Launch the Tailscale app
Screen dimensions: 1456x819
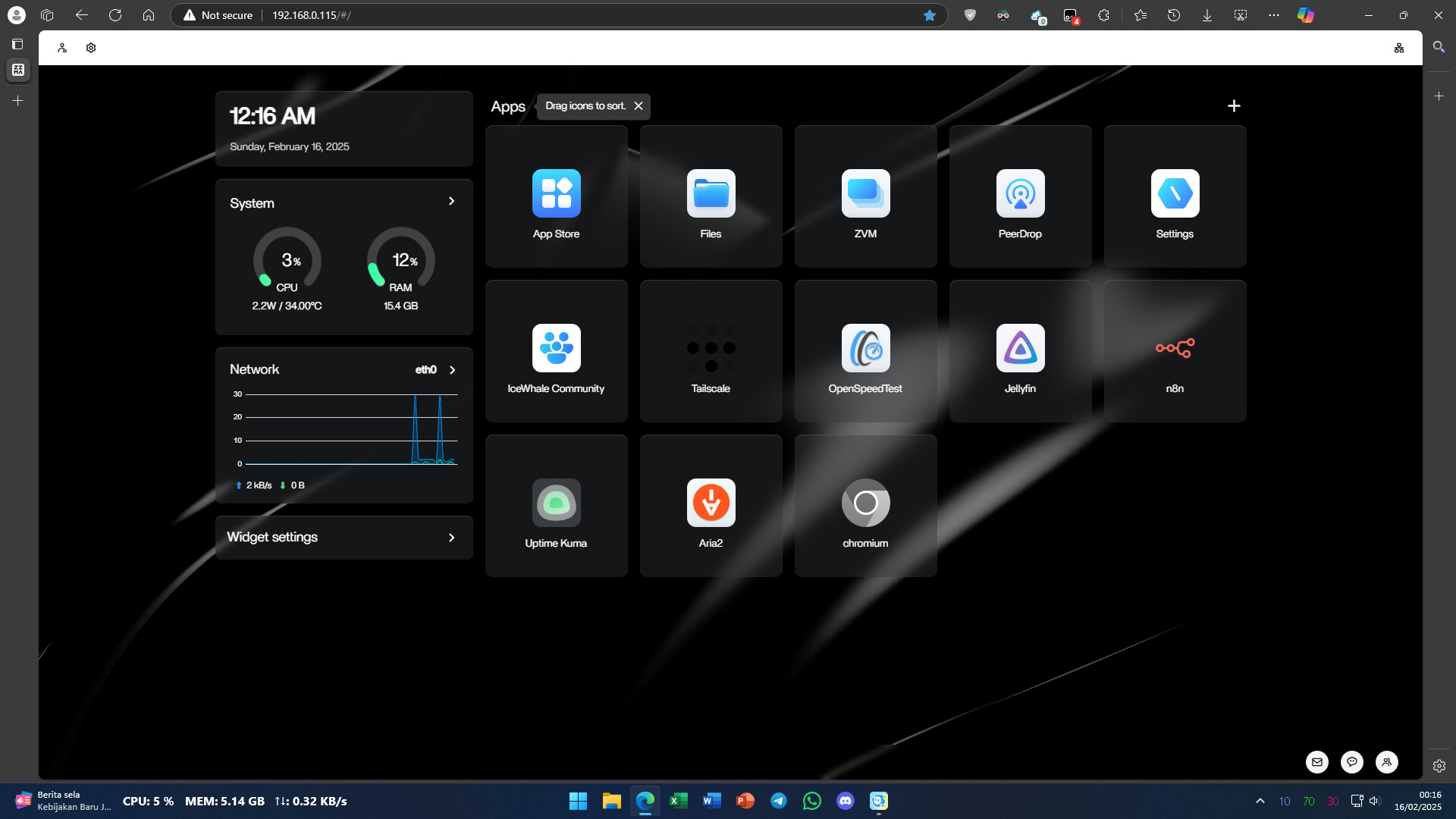[711, 351]
